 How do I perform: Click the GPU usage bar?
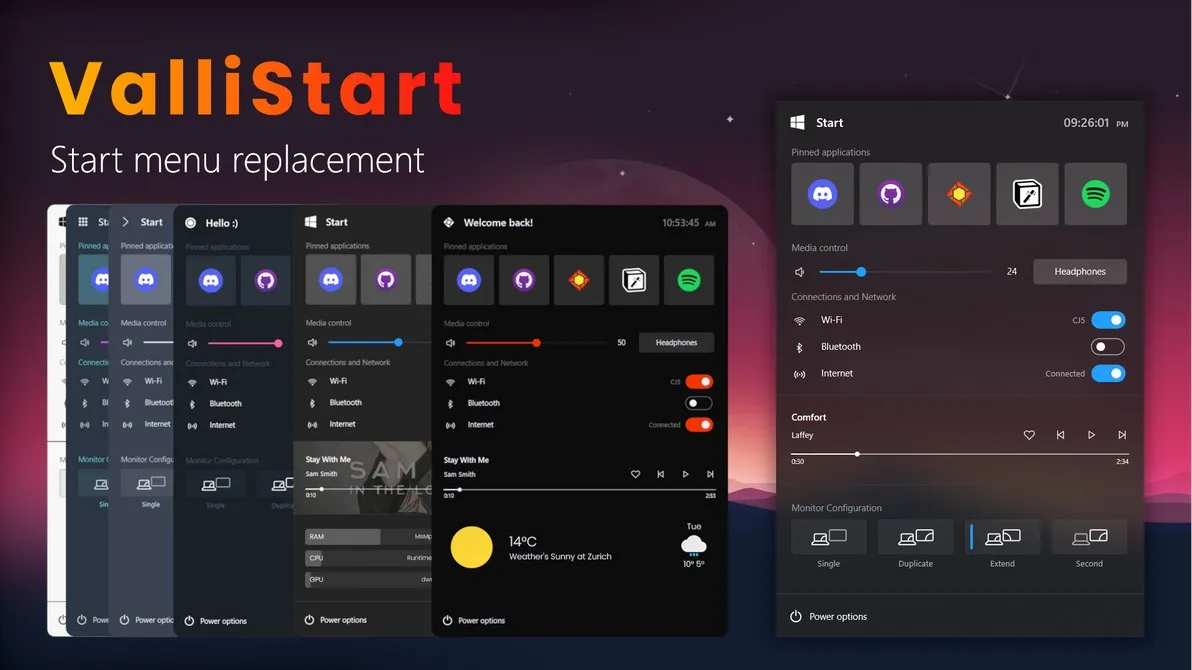(x=368, y=580)
